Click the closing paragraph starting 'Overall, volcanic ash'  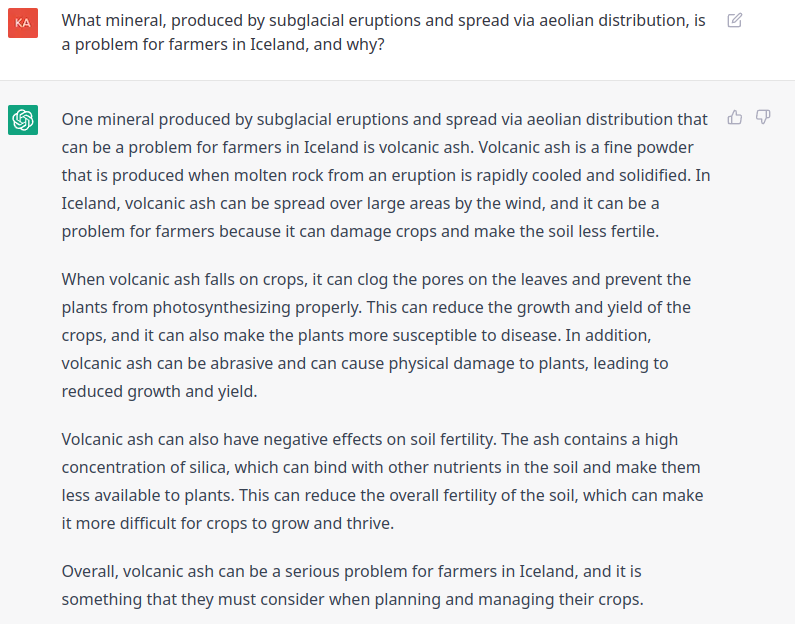tap(352, 585)
